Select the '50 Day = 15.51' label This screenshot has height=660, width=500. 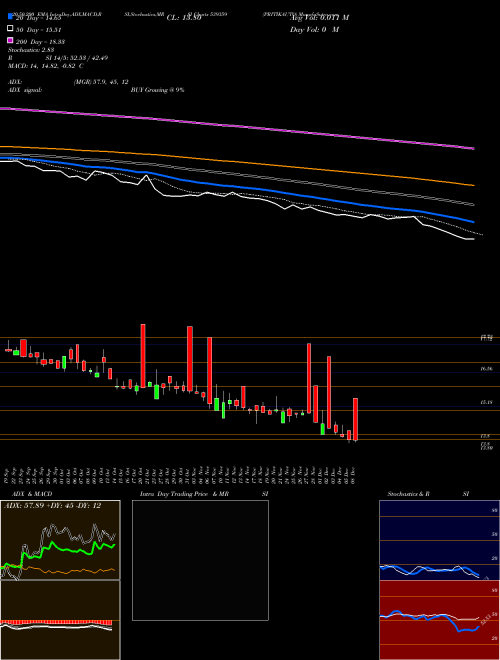(x=39, y=29)
